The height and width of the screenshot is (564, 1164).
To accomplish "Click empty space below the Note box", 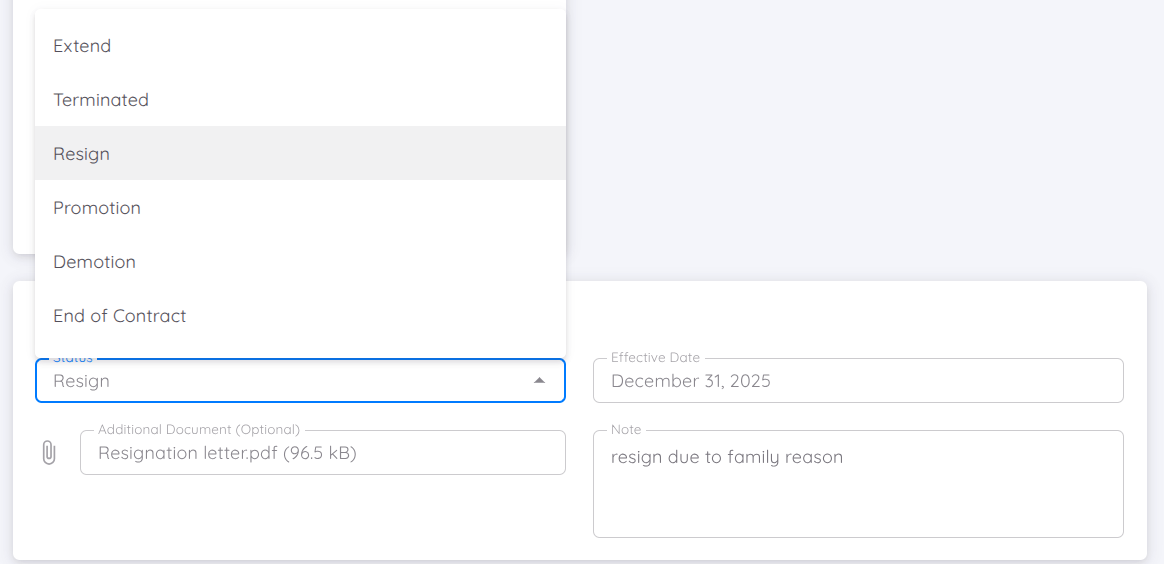I will tap(857, 548).
